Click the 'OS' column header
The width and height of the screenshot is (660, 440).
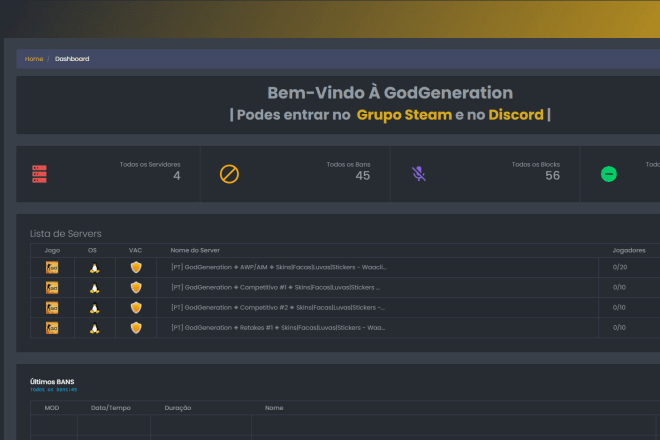[x=92, y=251]
